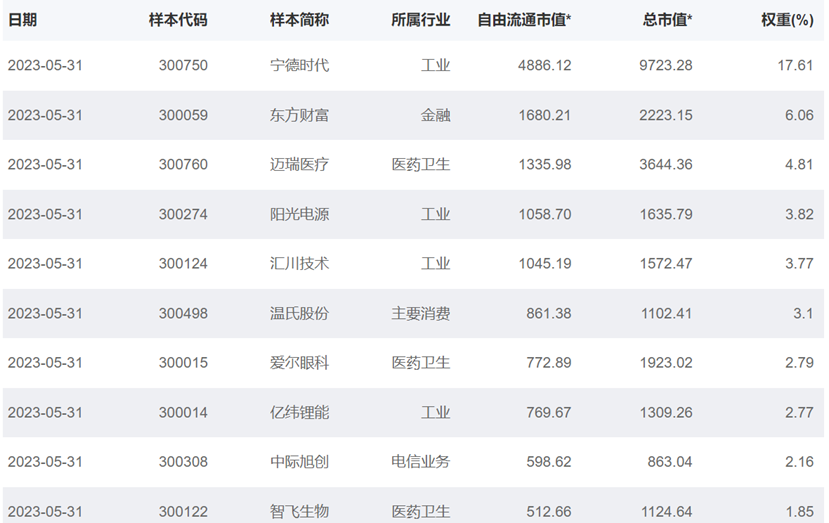Click free-float value 1058.70

coord(545,214)
